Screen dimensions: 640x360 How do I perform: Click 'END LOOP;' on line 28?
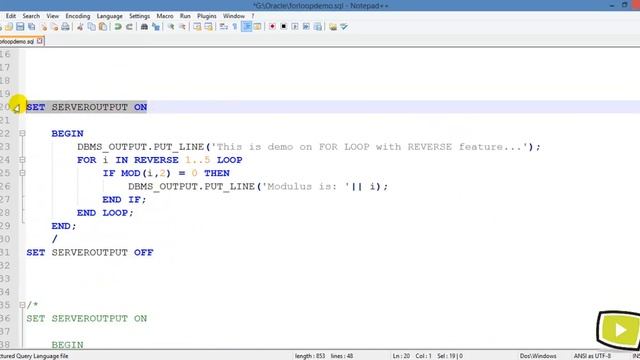[x=105, y=213]
